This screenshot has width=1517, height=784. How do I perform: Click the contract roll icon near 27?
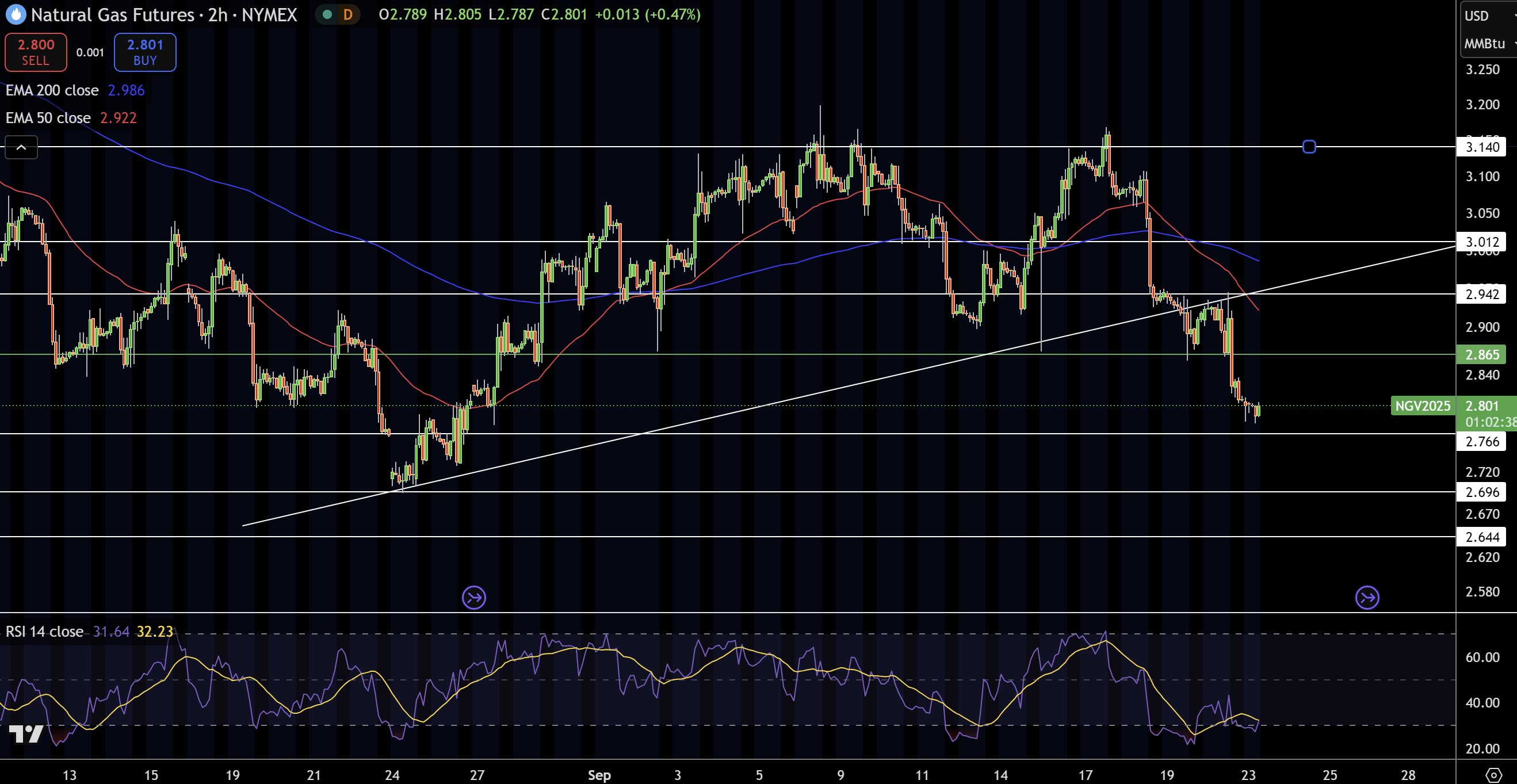tap(474, 597)
